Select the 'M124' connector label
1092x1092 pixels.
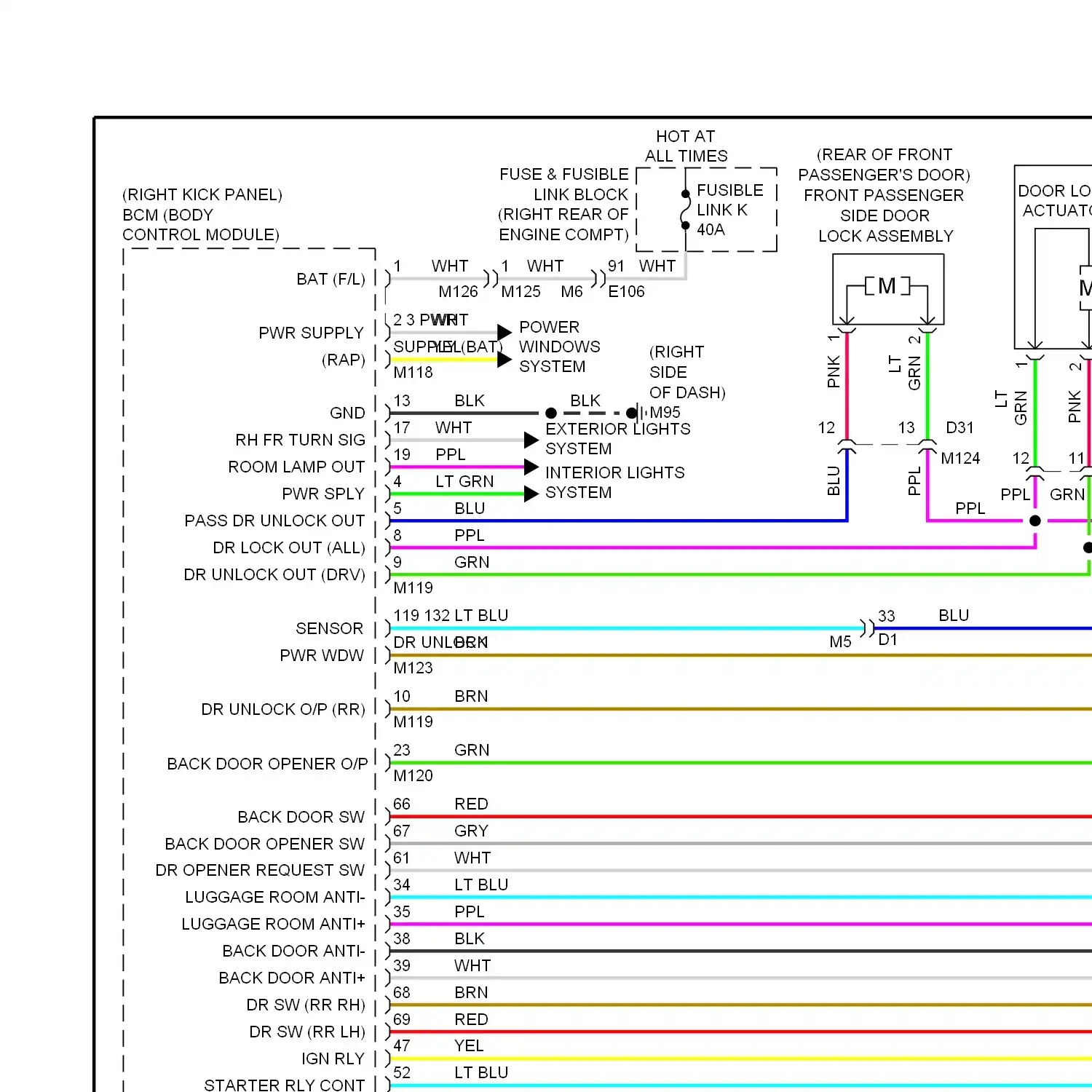pyautogui.click(x=960, y=459)
